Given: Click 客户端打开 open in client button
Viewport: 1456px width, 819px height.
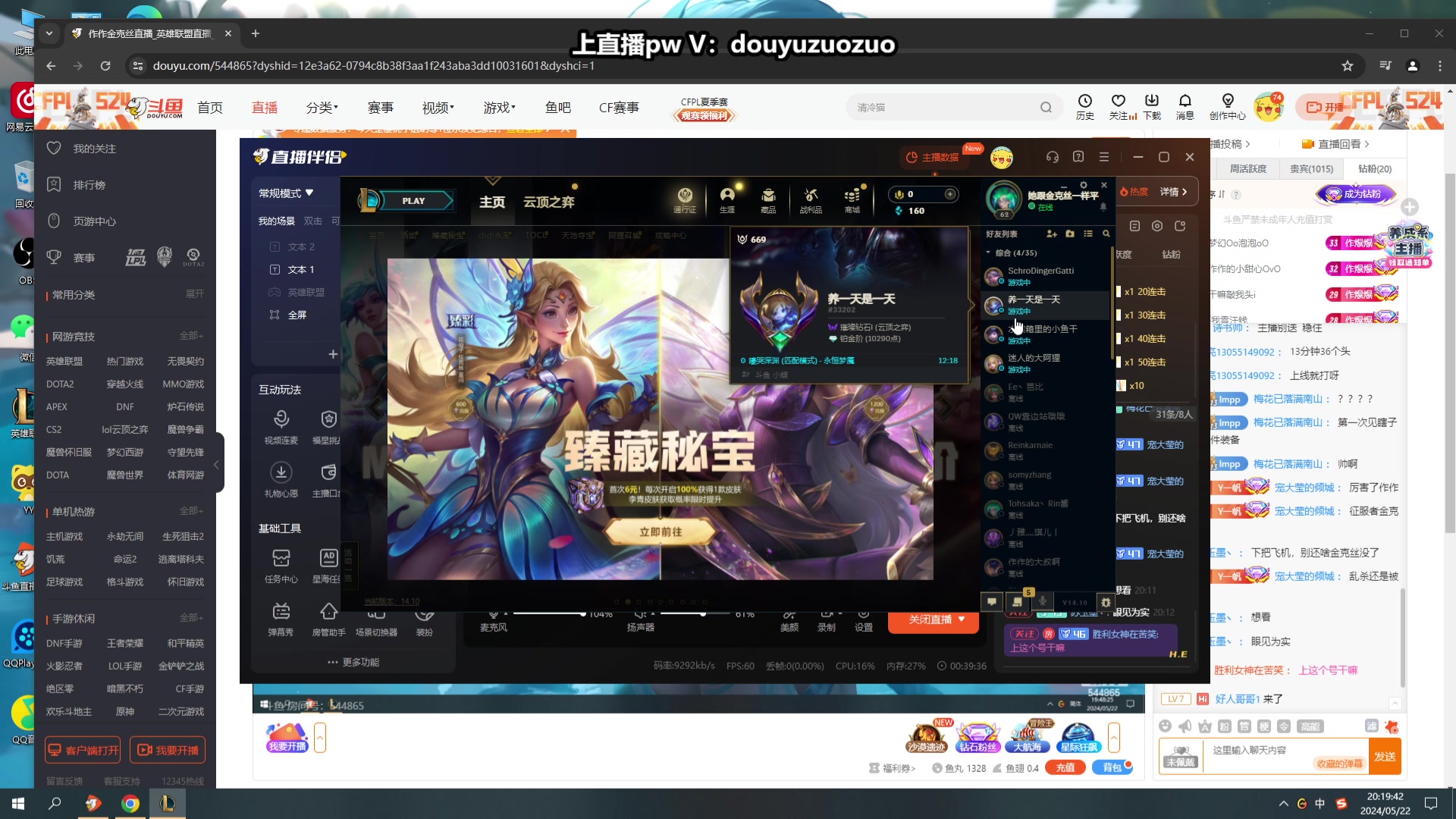Looking at the screenshot, I should tap(83, 750).
